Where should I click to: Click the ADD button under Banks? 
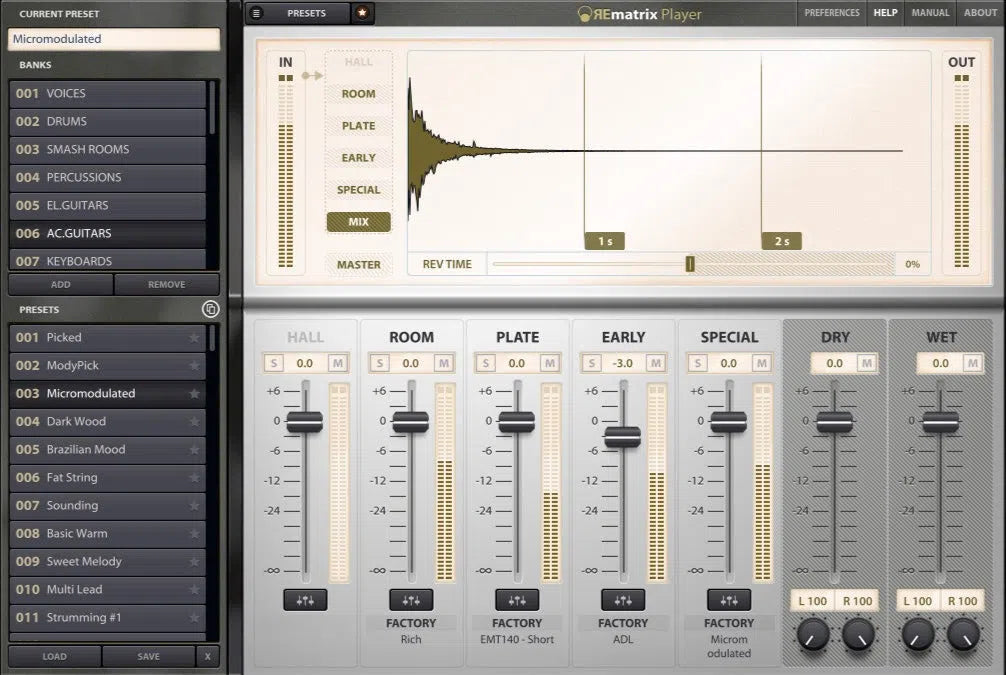click(x=60, y=284)
